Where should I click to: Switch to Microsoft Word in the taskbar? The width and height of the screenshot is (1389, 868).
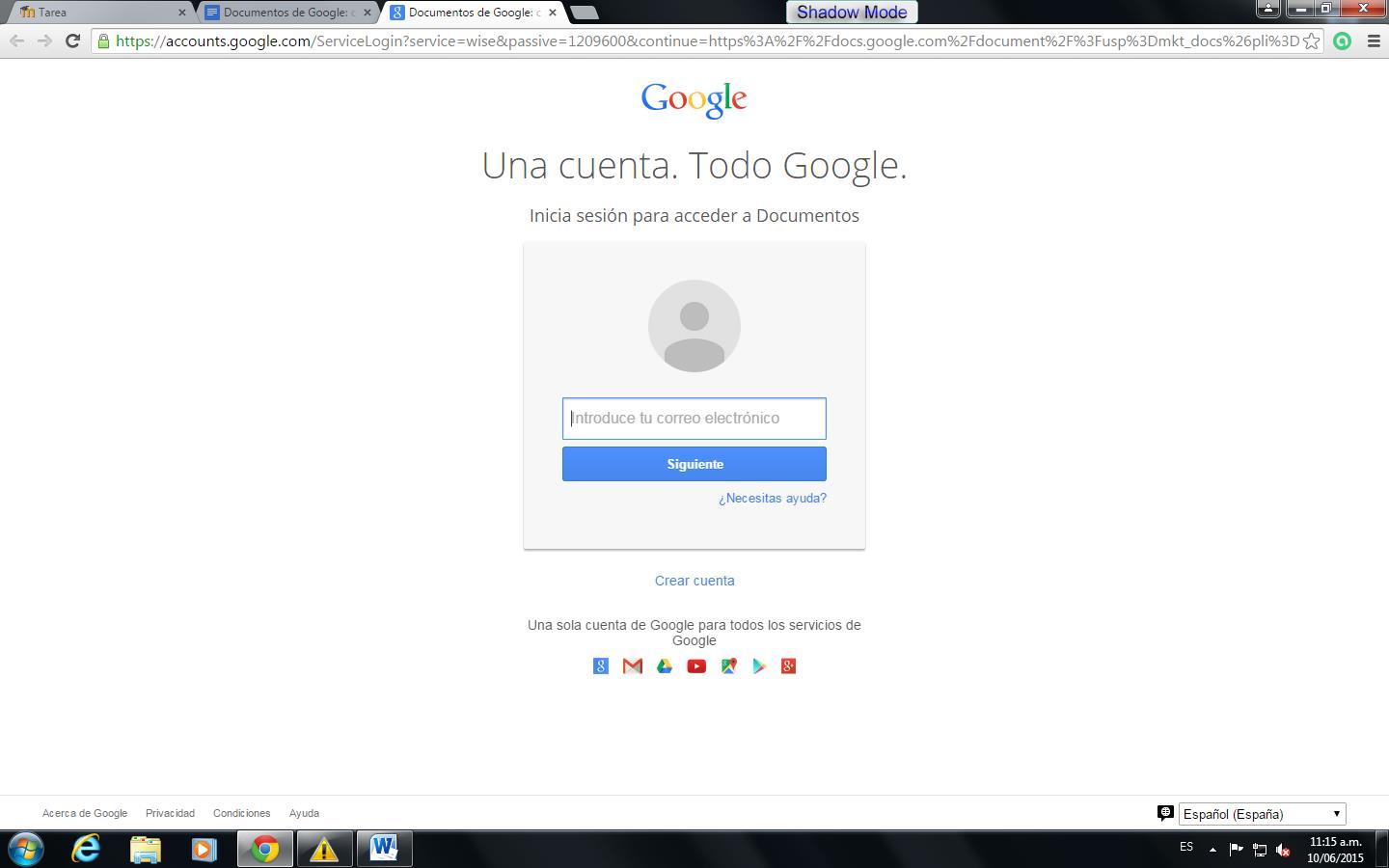(x=384, y=849)
